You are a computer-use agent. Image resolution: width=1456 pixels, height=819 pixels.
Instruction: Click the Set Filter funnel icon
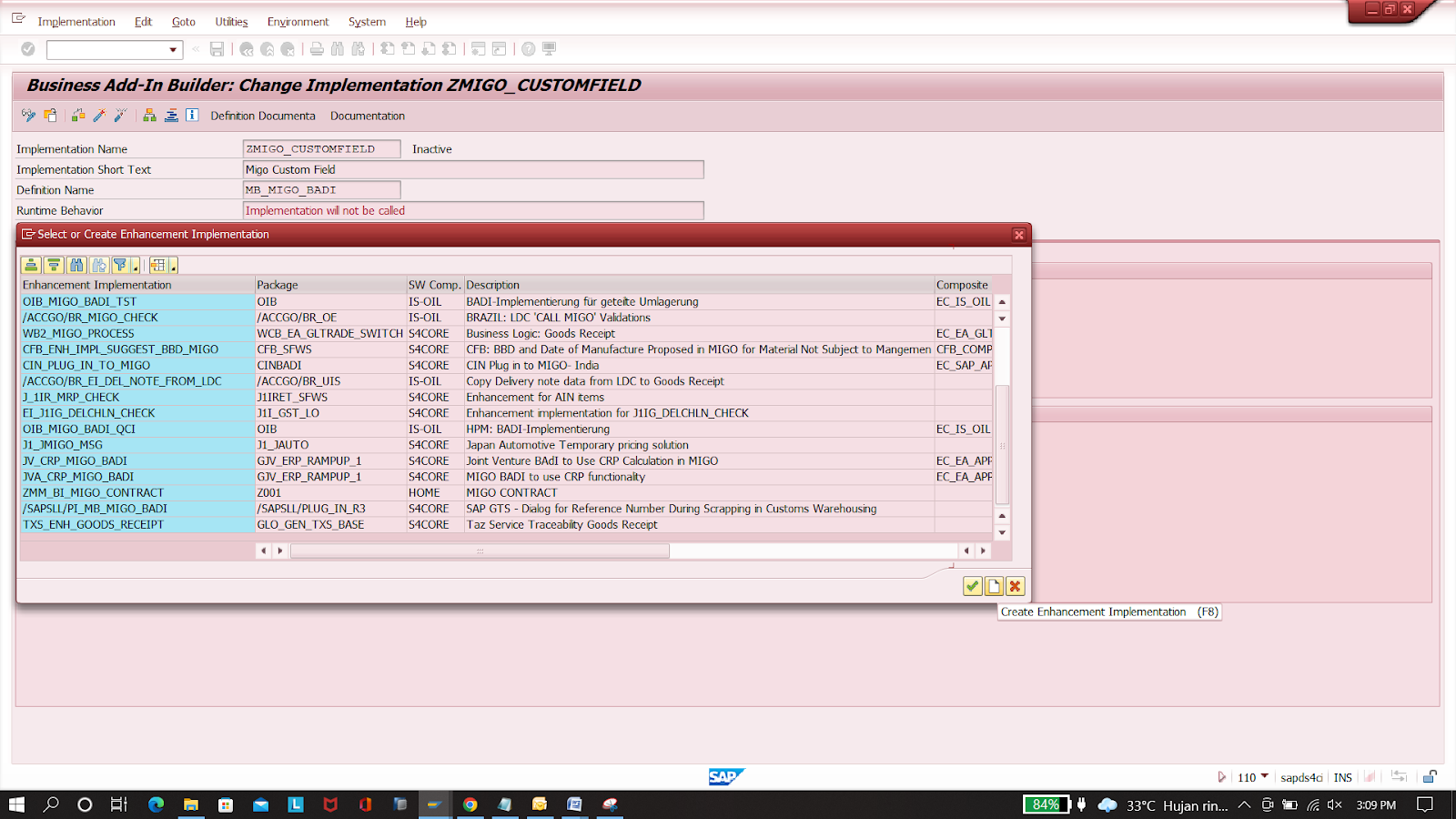point(120,265)
